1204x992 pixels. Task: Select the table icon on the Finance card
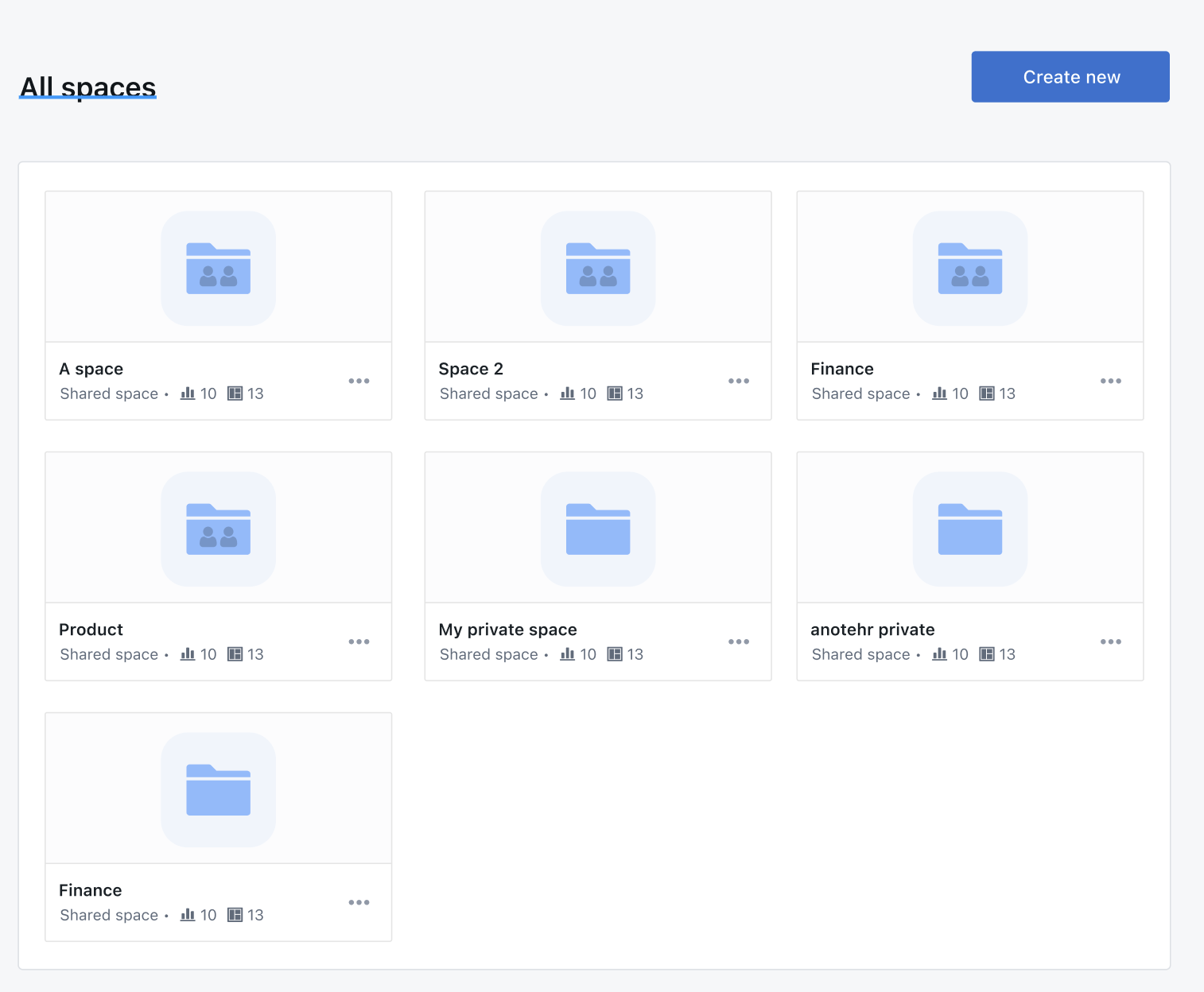986,393
